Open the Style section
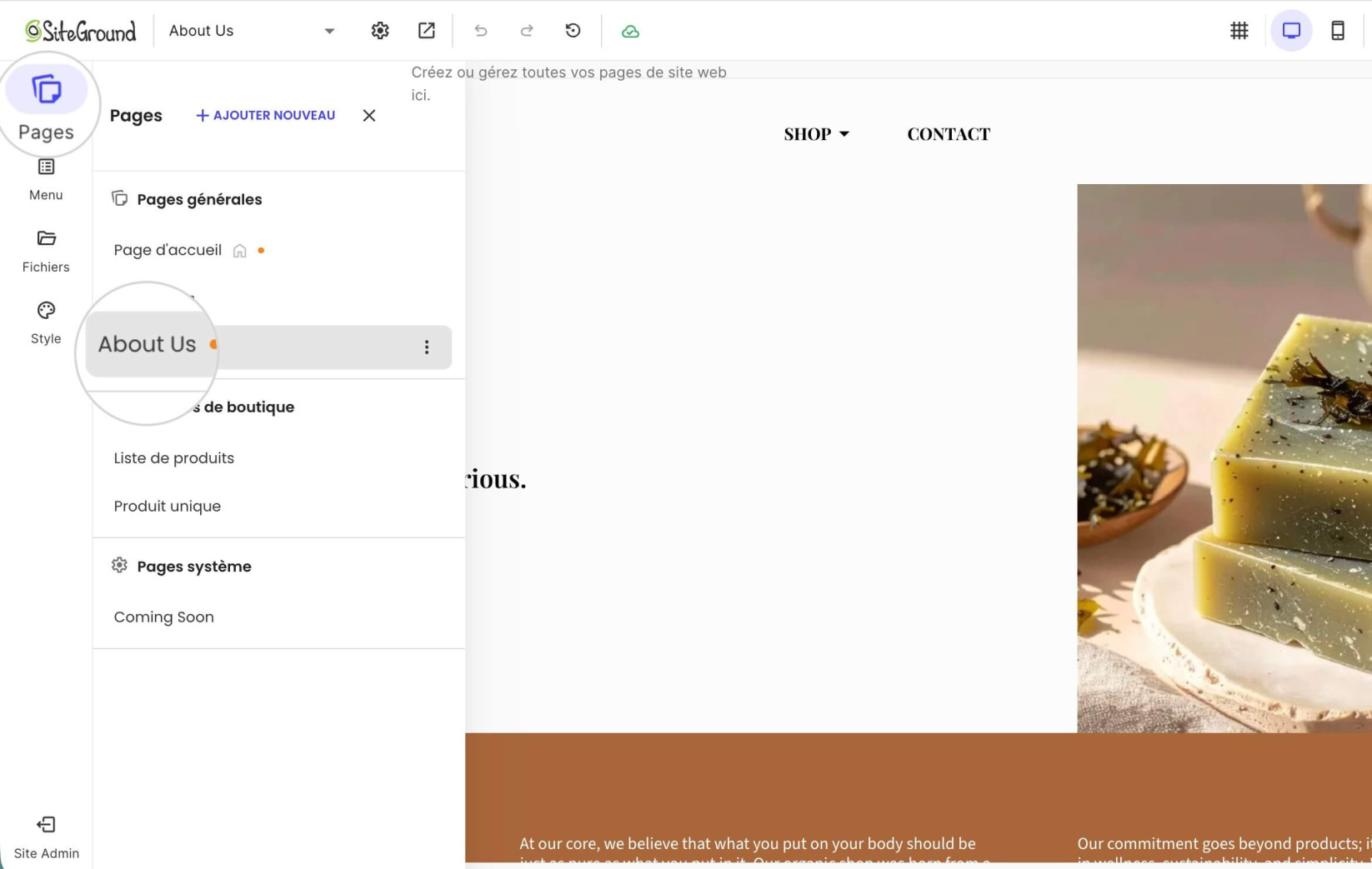 click(x=46, y=322)
